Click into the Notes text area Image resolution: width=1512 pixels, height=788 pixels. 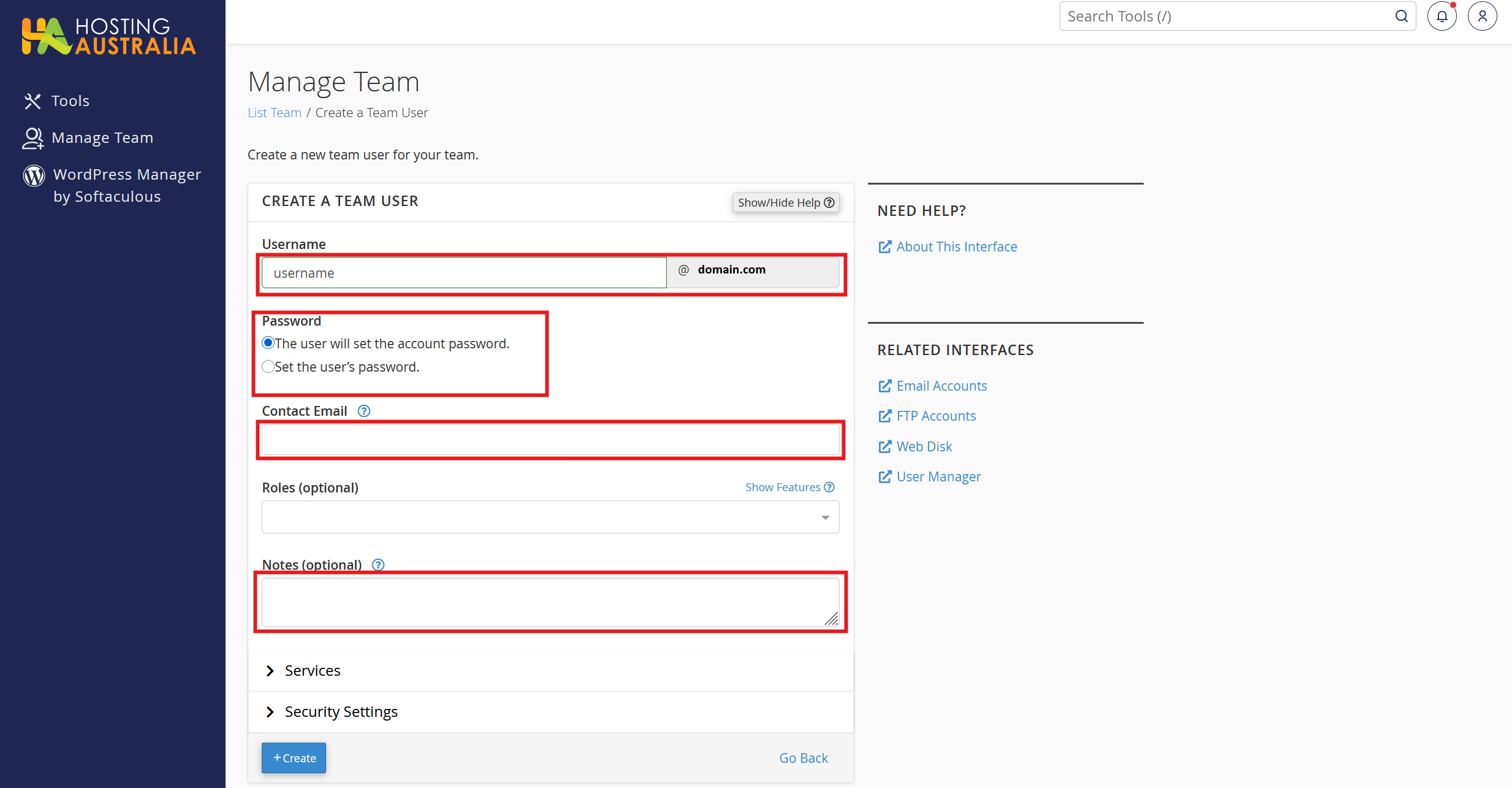[x=550, y=602]
